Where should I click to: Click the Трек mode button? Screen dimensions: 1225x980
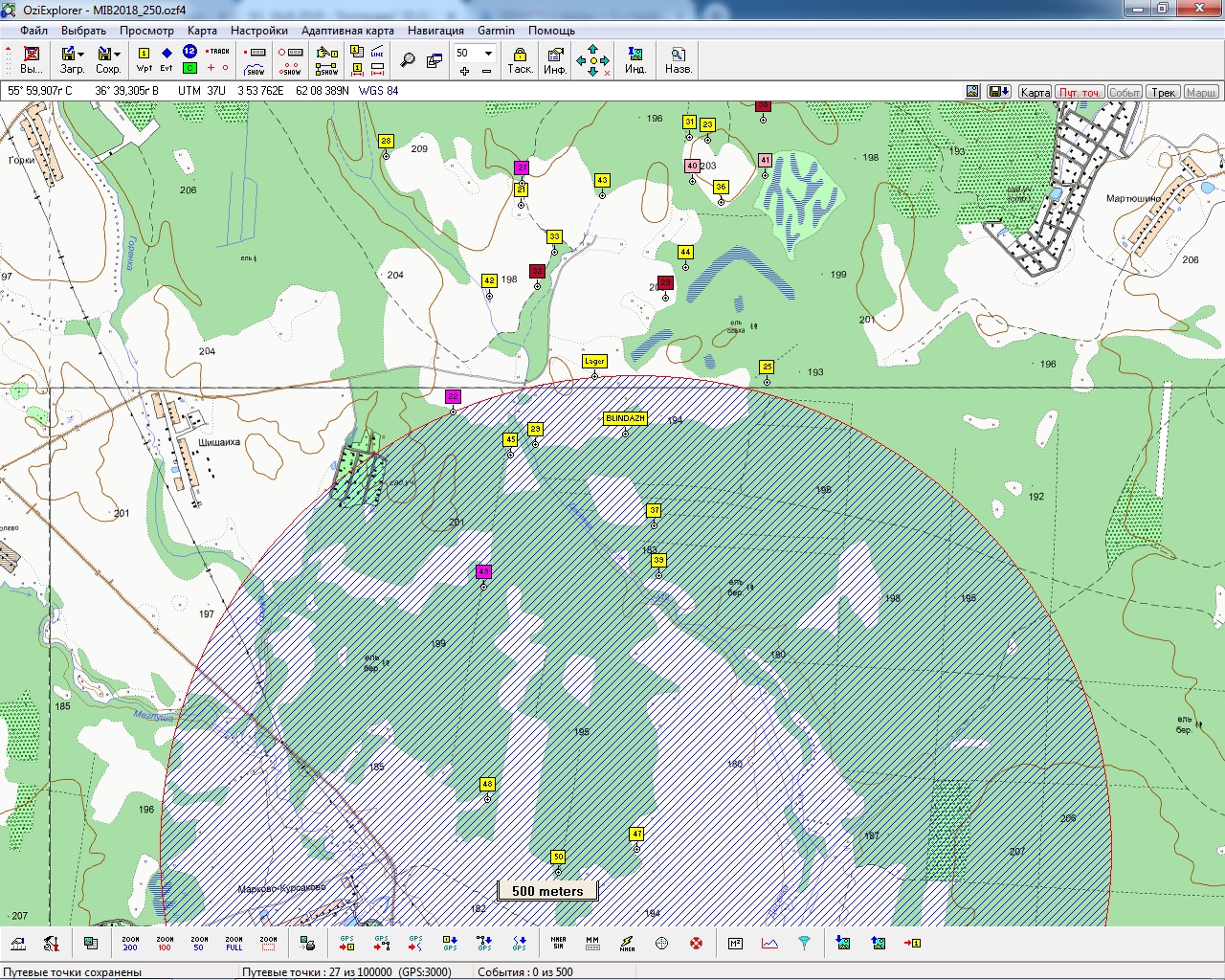[1164, 92]
